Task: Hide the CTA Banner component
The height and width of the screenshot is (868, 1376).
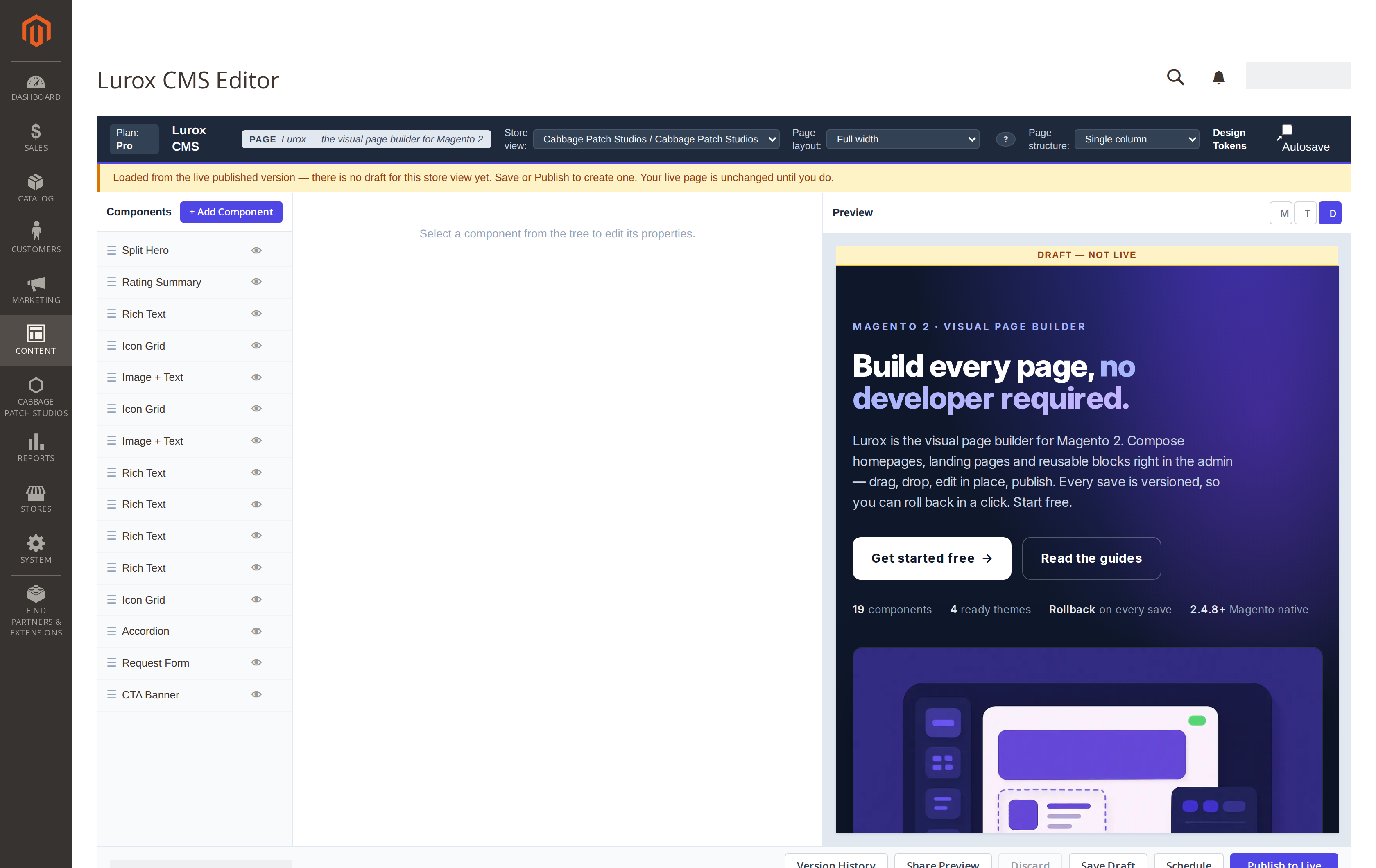Action: [257, 694]
